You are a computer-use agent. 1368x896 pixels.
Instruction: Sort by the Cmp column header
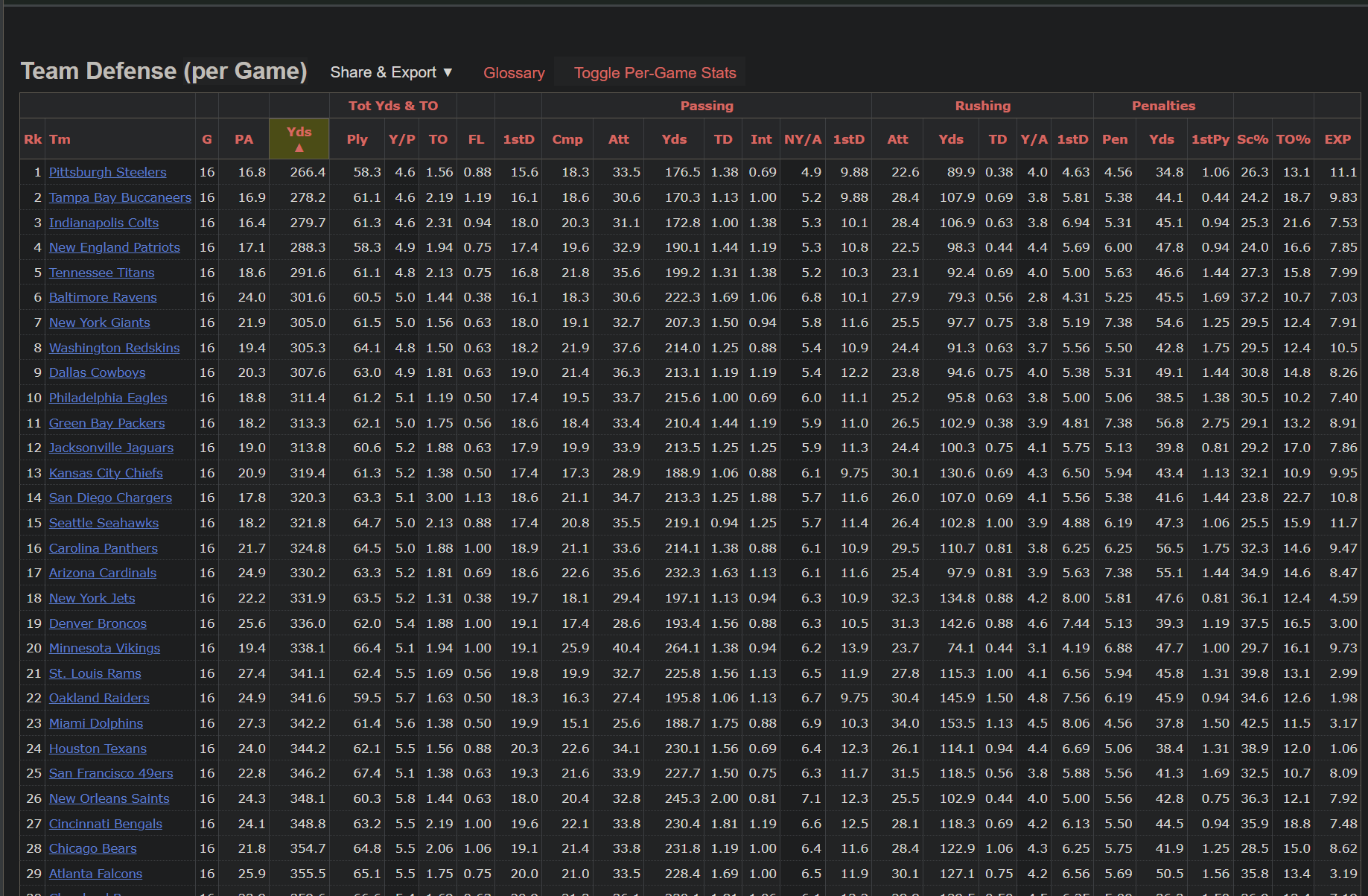point(567,139)
